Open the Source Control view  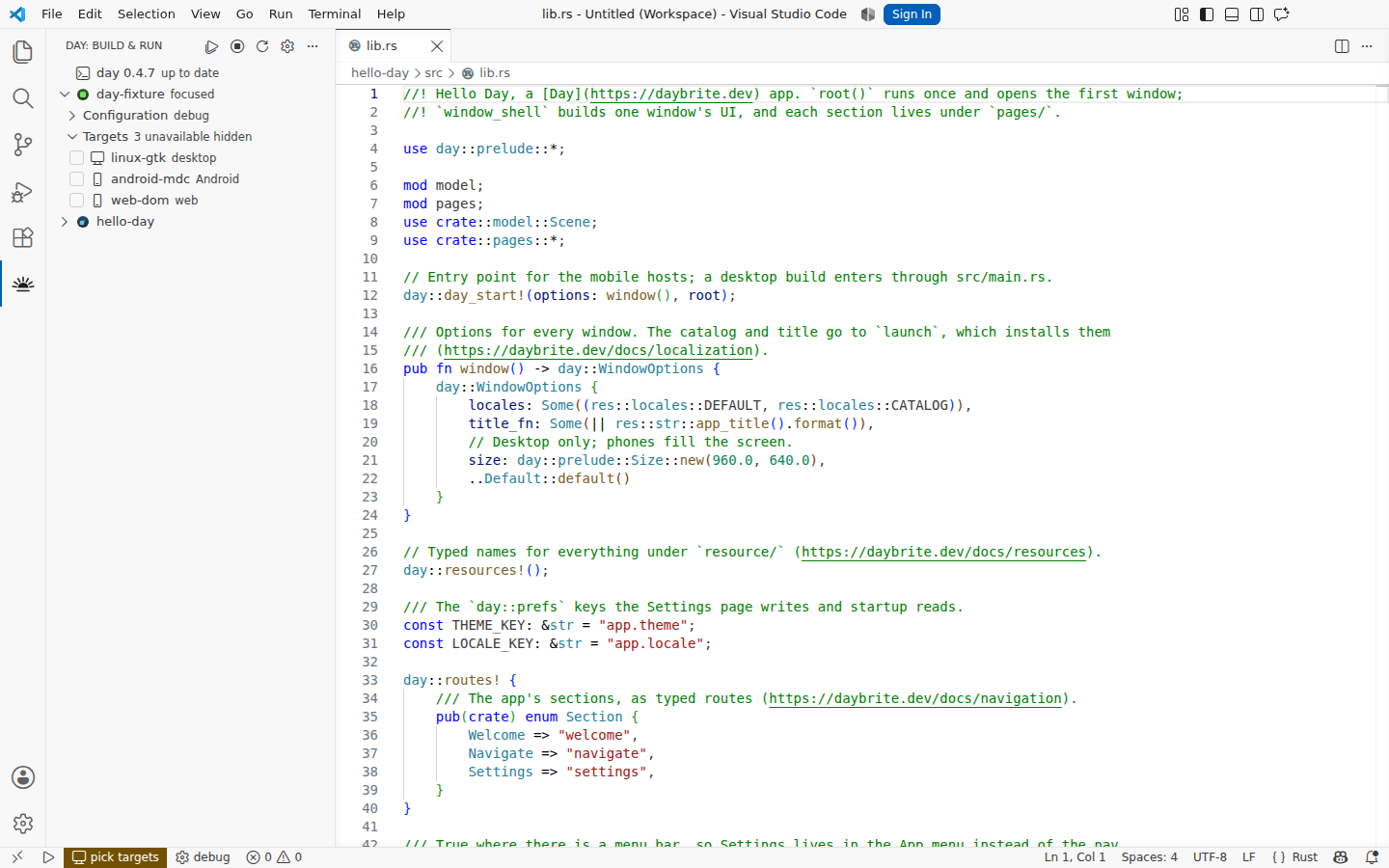(x=22, y=145)
